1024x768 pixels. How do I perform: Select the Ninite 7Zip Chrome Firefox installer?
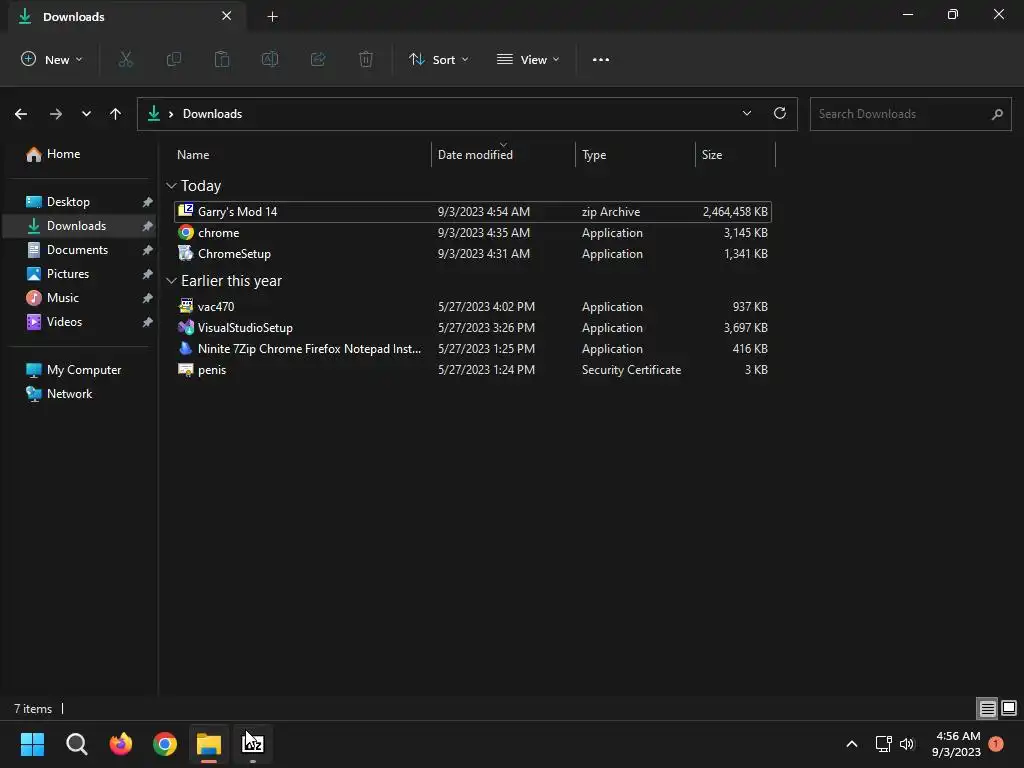pos(473,349)
